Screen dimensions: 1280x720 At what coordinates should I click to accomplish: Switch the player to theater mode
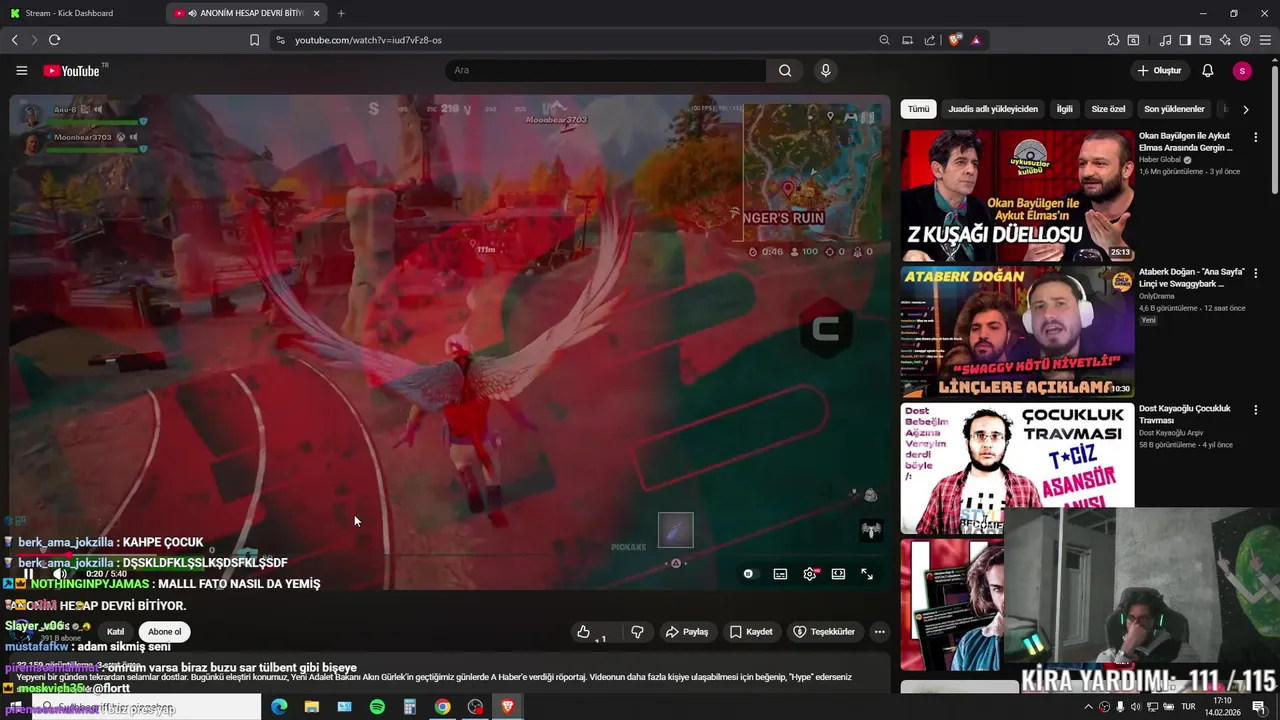[838, 574]
